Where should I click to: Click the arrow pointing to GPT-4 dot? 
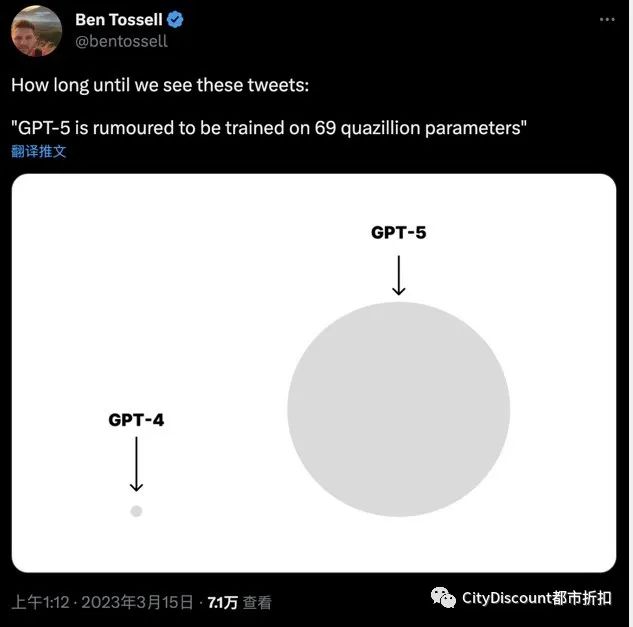(x=136, y=464)
